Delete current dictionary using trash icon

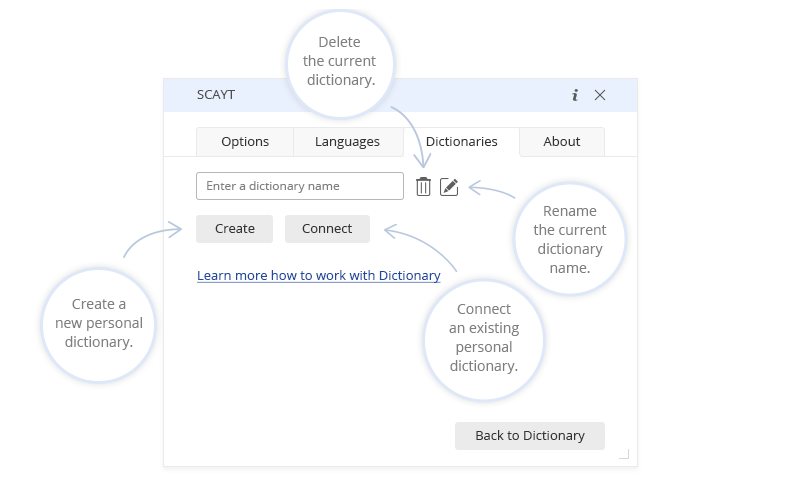423,186
